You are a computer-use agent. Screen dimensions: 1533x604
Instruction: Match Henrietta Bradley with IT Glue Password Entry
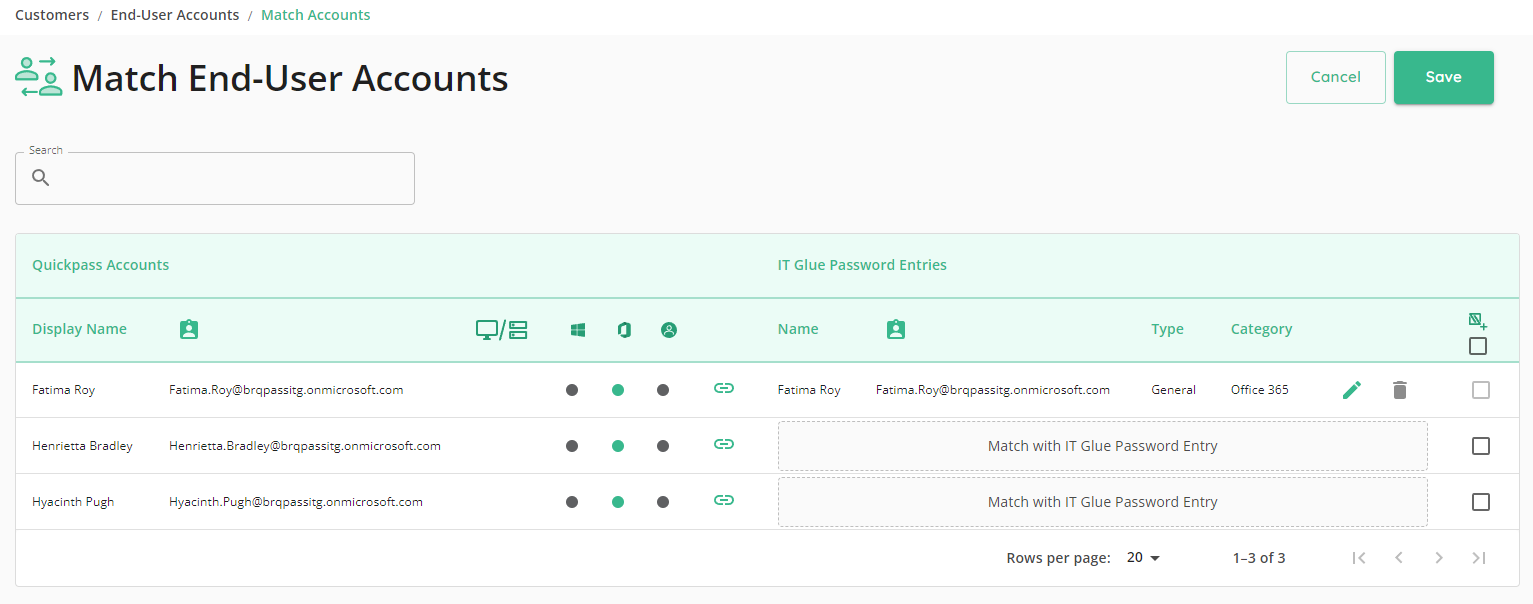pos(1103,446)
